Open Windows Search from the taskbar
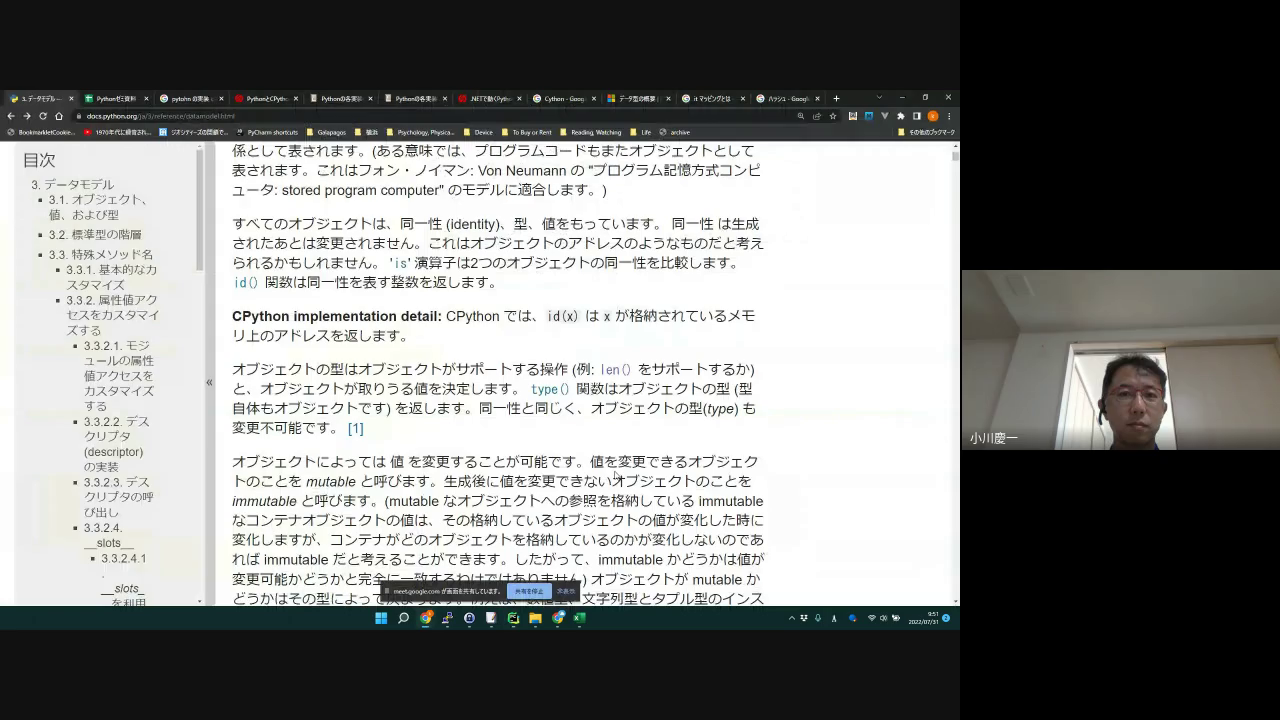Viewport: 1280px width, 720px height. [x=403, y=617]
